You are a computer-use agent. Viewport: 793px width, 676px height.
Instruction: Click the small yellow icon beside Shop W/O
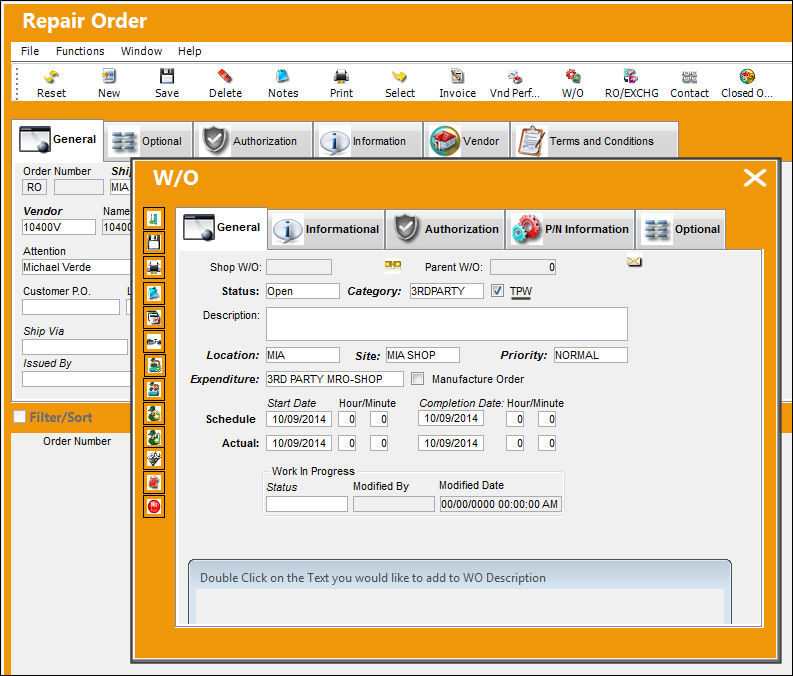[393, 265]
